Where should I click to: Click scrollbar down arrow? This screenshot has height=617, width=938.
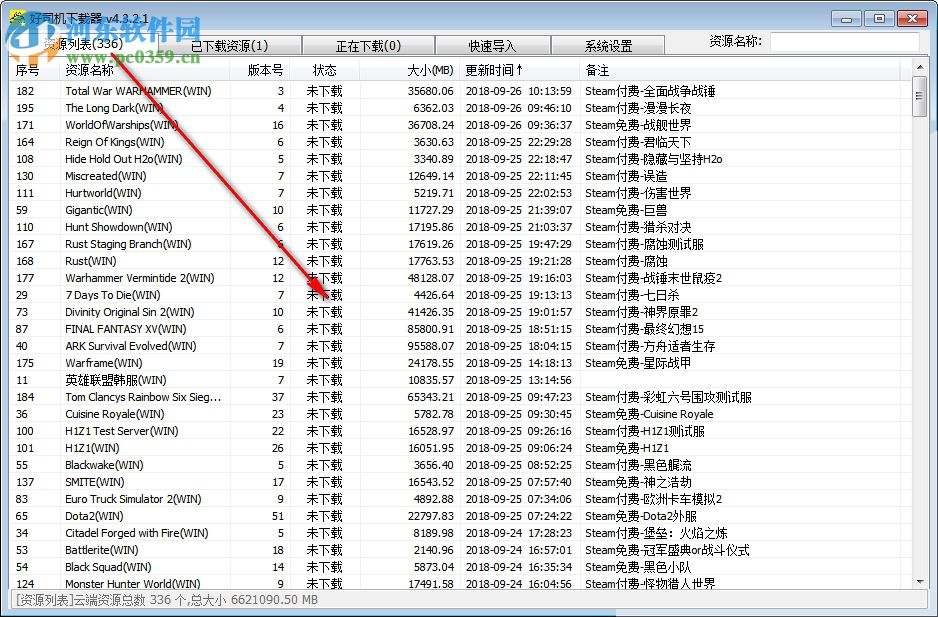tap(920, 582)
